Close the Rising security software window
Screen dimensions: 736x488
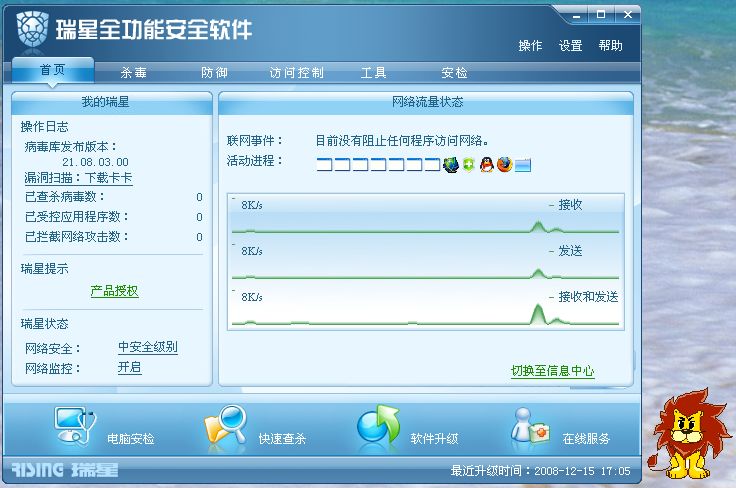[x=628, y=15]
